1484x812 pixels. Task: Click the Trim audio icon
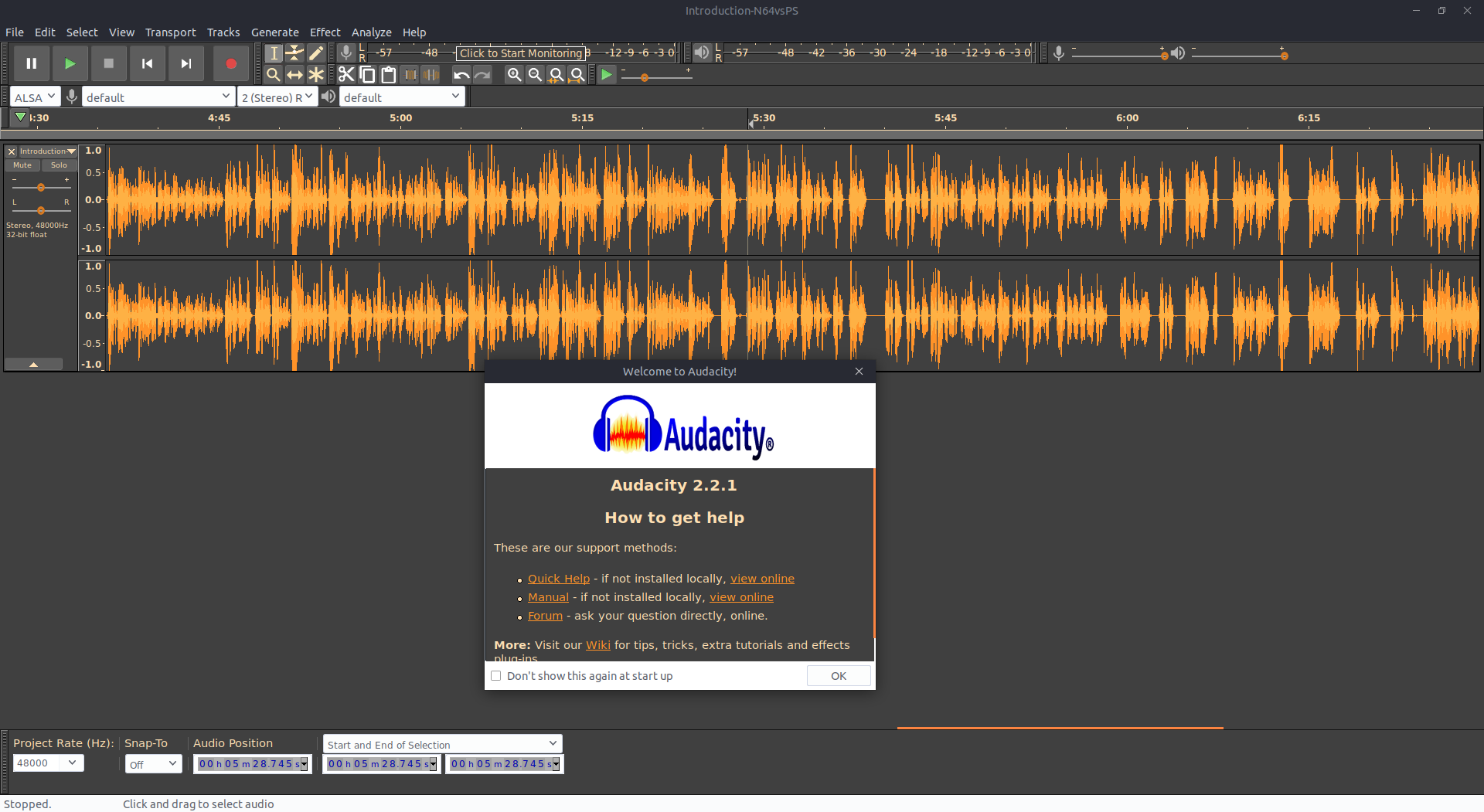pyautogui.click(x=410, y=75)
